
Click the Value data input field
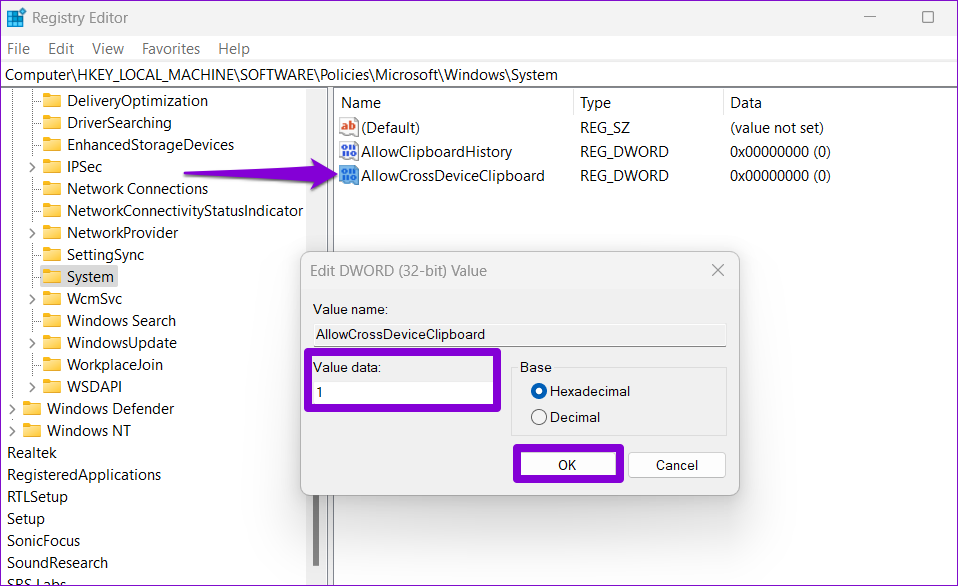click(x=403, y=392)
